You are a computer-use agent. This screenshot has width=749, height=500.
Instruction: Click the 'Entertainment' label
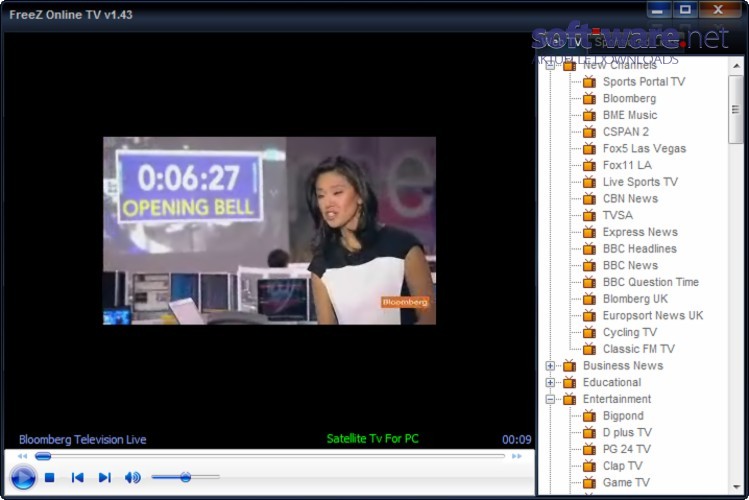(617, 399)
